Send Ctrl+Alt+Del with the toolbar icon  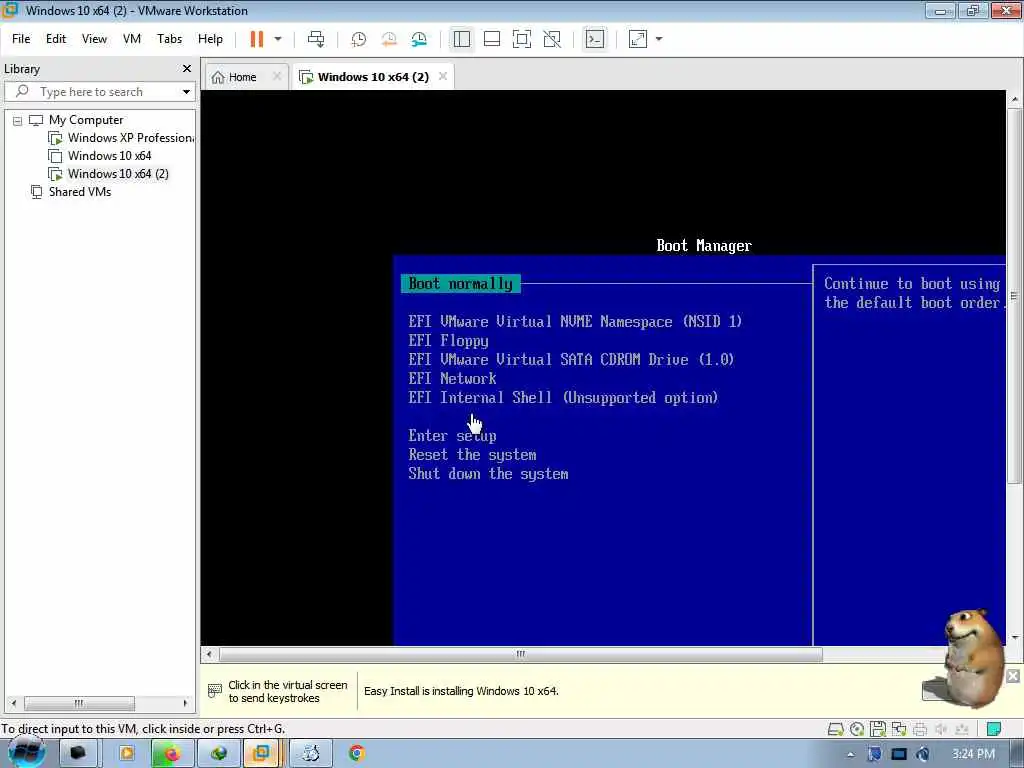316,39
